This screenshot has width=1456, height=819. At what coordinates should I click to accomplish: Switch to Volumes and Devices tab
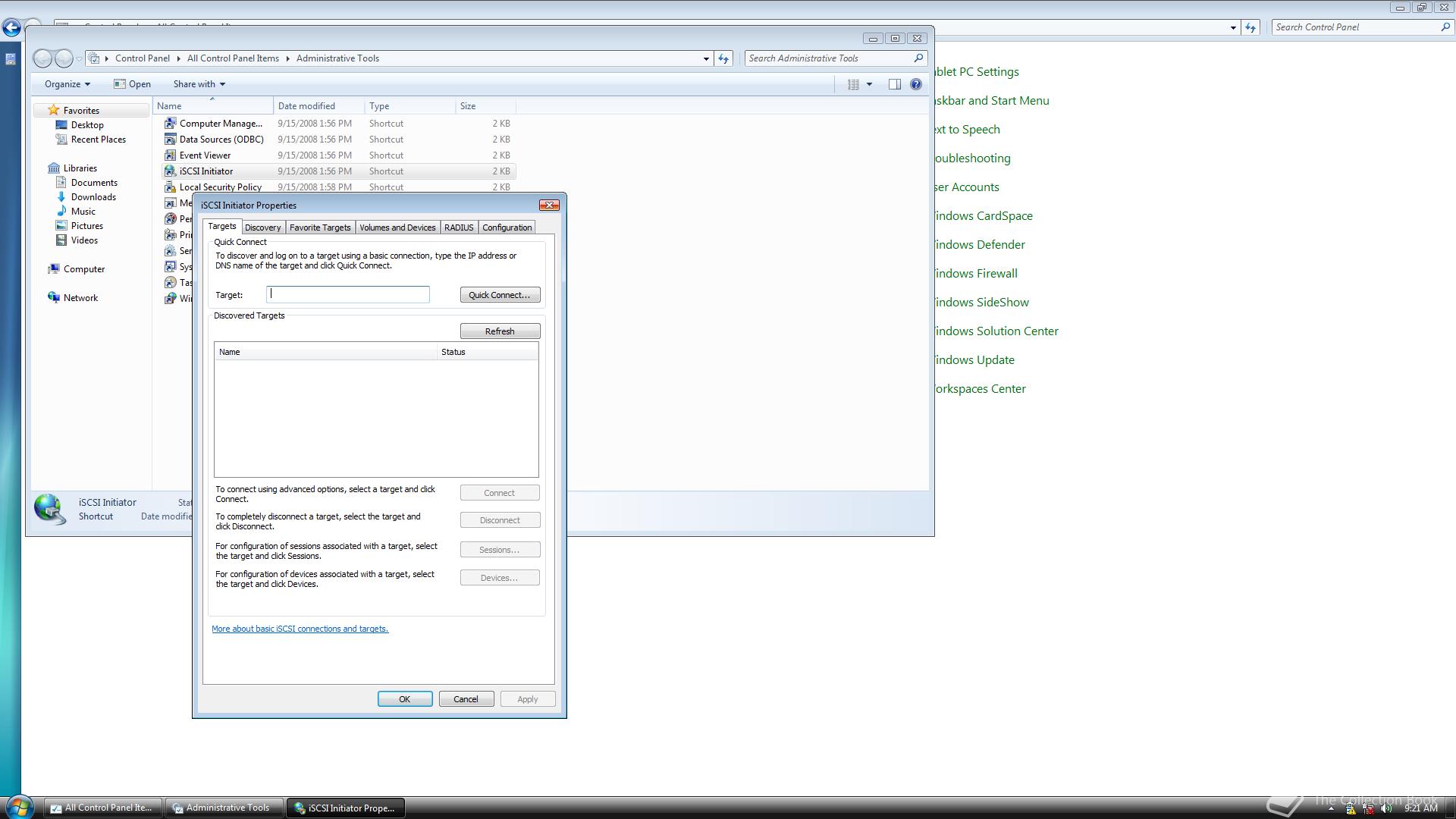pyautogui.click(x=397, y=227)
